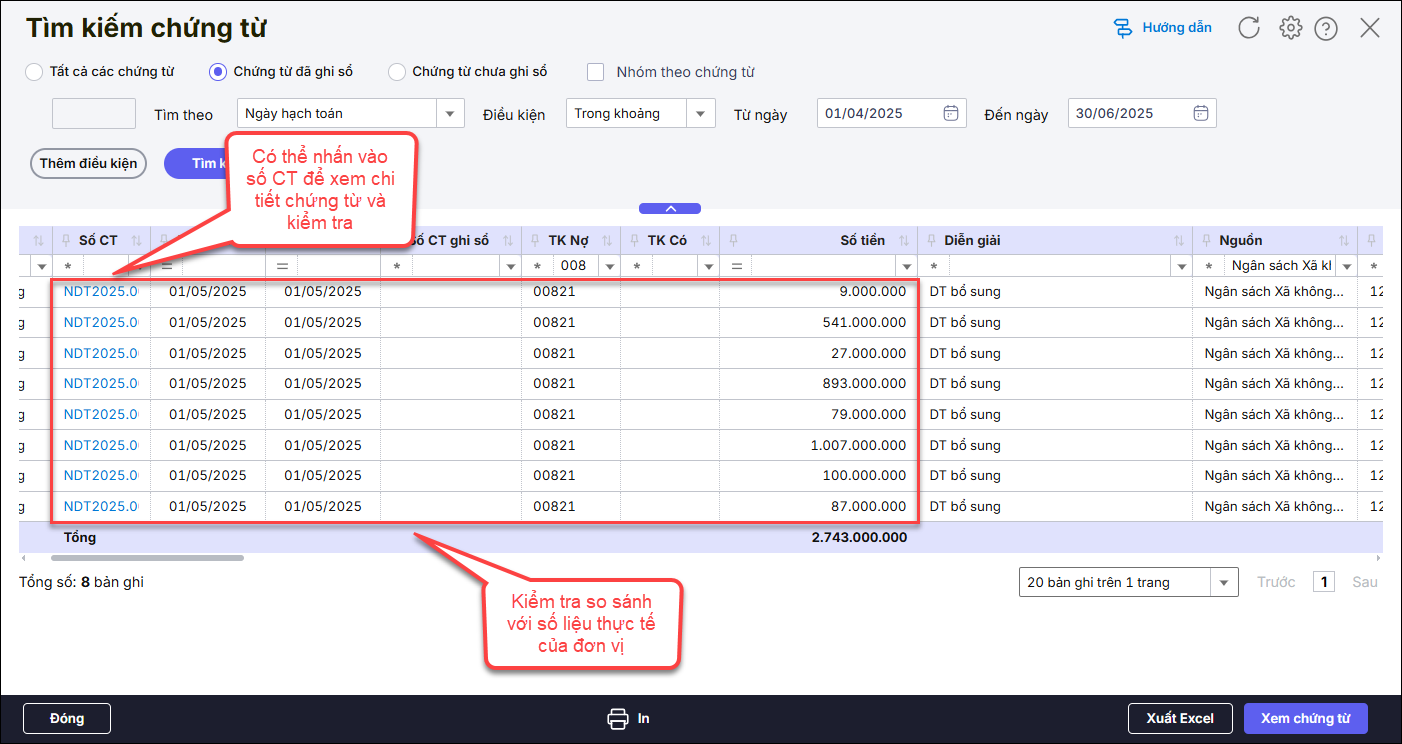Enable Nhóm theo chứng từ checkbox

click(x=596, y=72)
